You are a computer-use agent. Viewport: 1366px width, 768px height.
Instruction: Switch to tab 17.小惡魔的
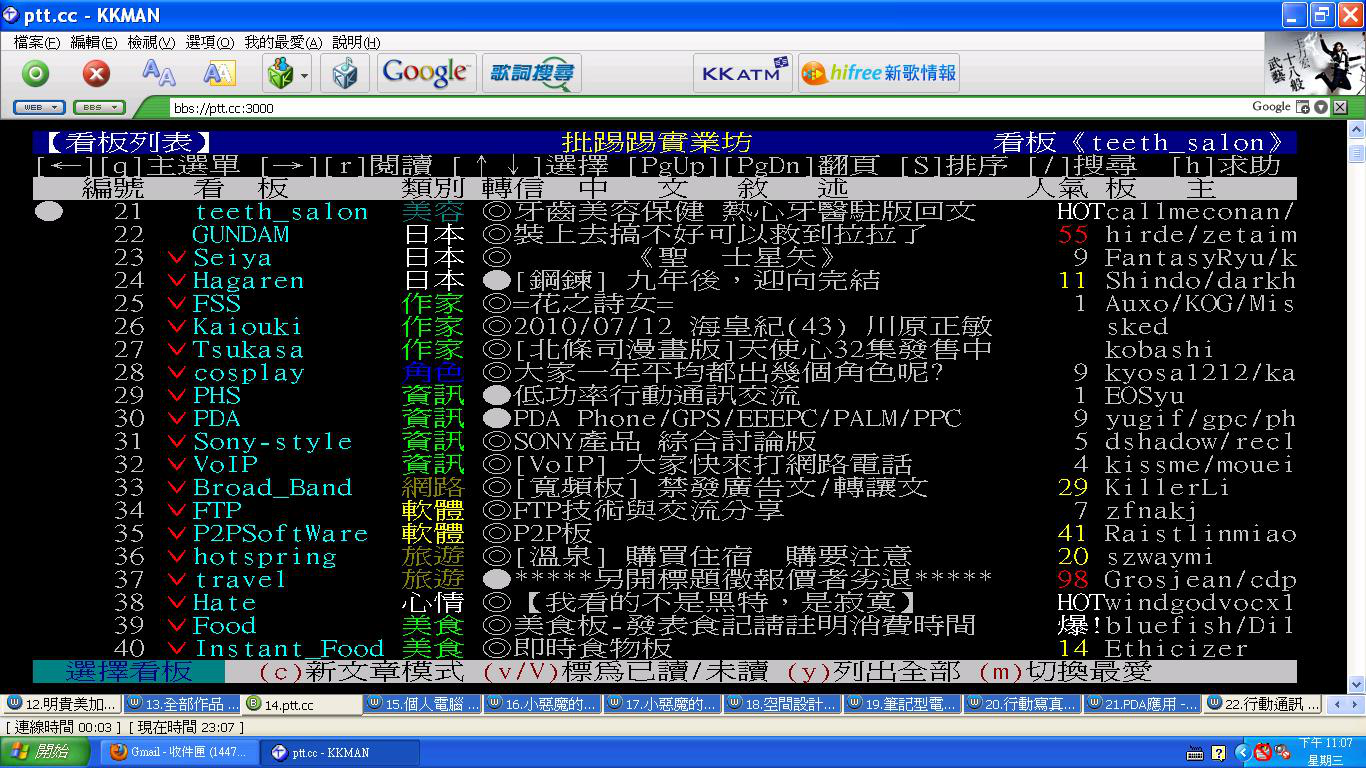[662, 704]
